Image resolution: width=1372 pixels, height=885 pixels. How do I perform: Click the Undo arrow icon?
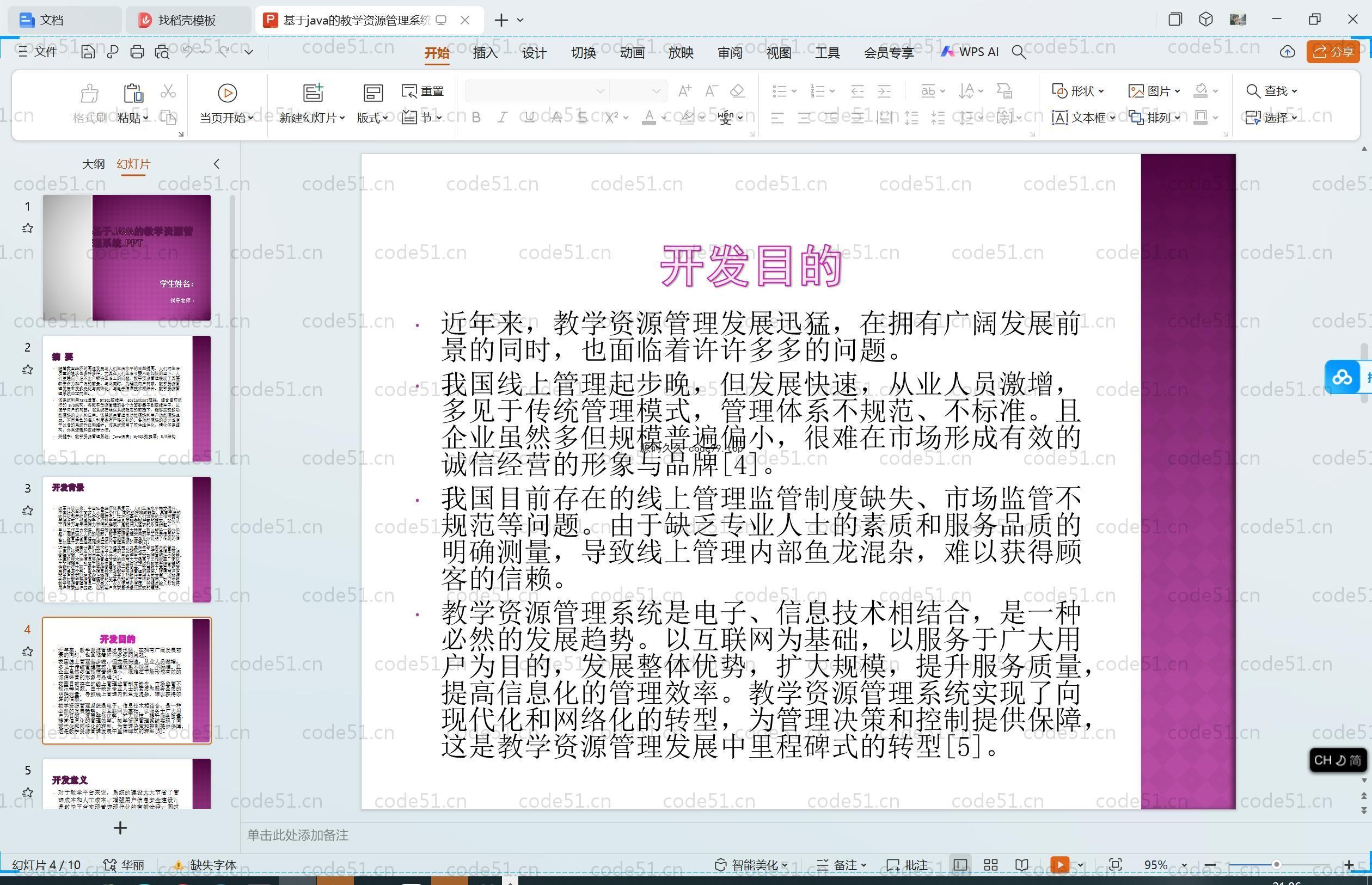tap(188, 52)
